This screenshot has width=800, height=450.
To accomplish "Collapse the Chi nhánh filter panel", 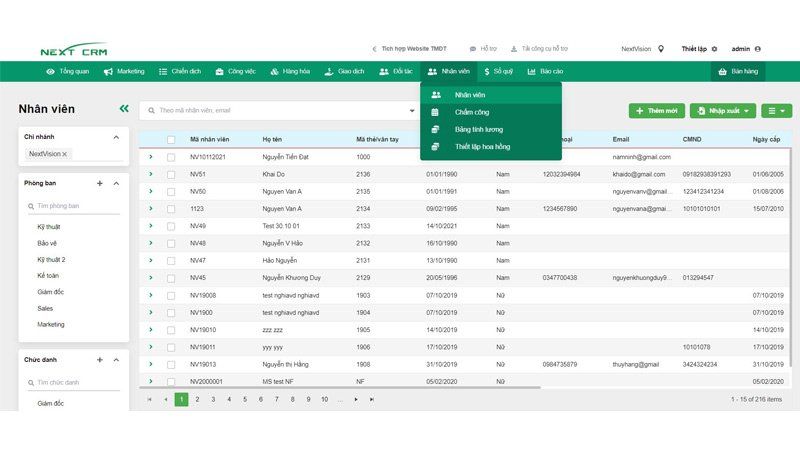I will [x=116, y=137].
